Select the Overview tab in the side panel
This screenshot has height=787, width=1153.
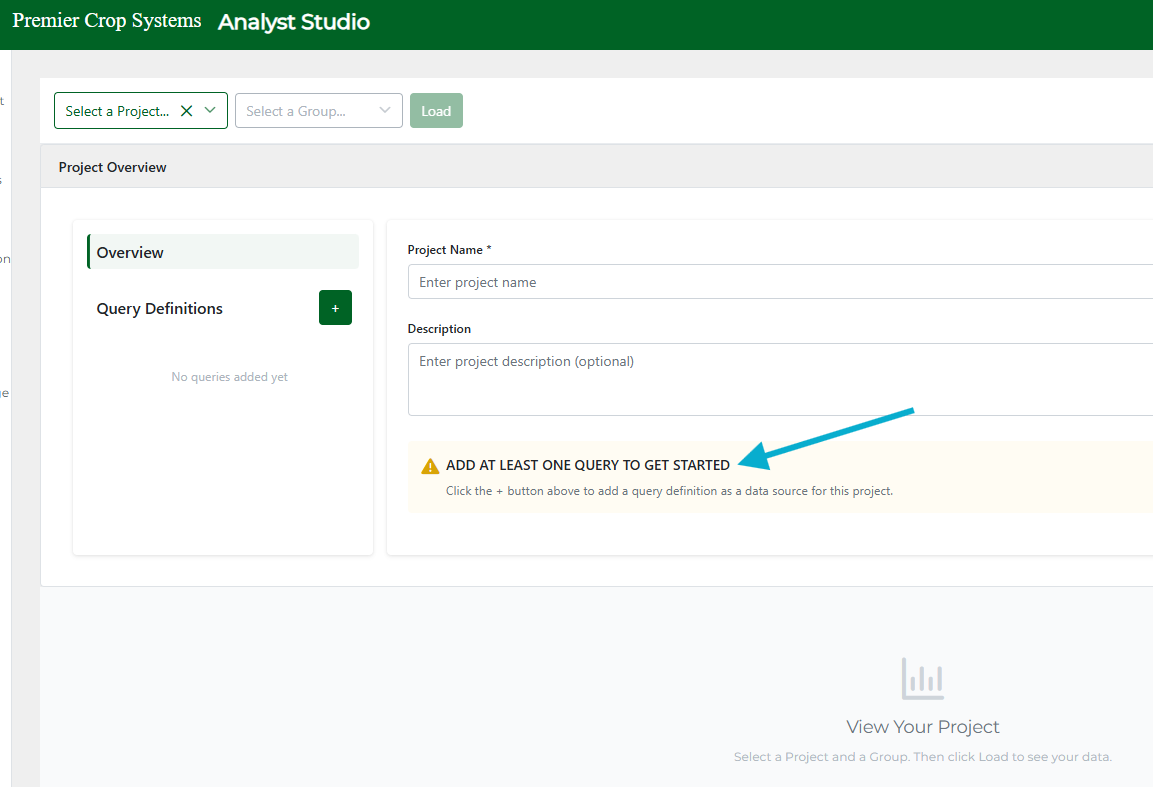[x=222, y=252]
